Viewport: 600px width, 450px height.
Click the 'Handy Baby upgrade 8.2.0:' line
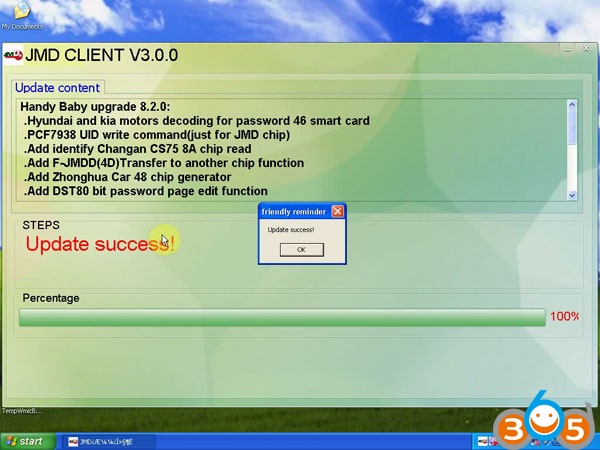95,106
